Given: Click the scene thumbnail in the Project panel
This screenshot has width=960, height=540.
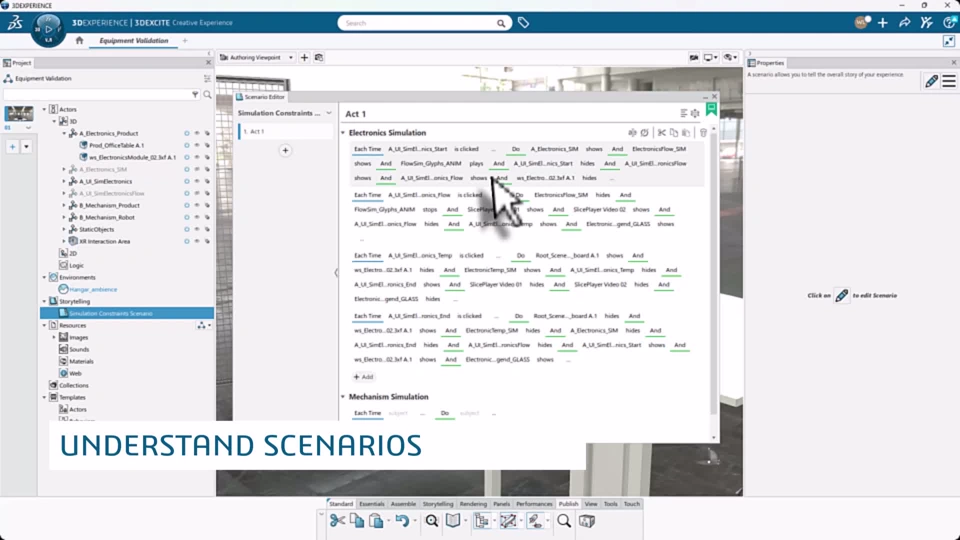Looking at the screenshot, I should pos(19,113).
